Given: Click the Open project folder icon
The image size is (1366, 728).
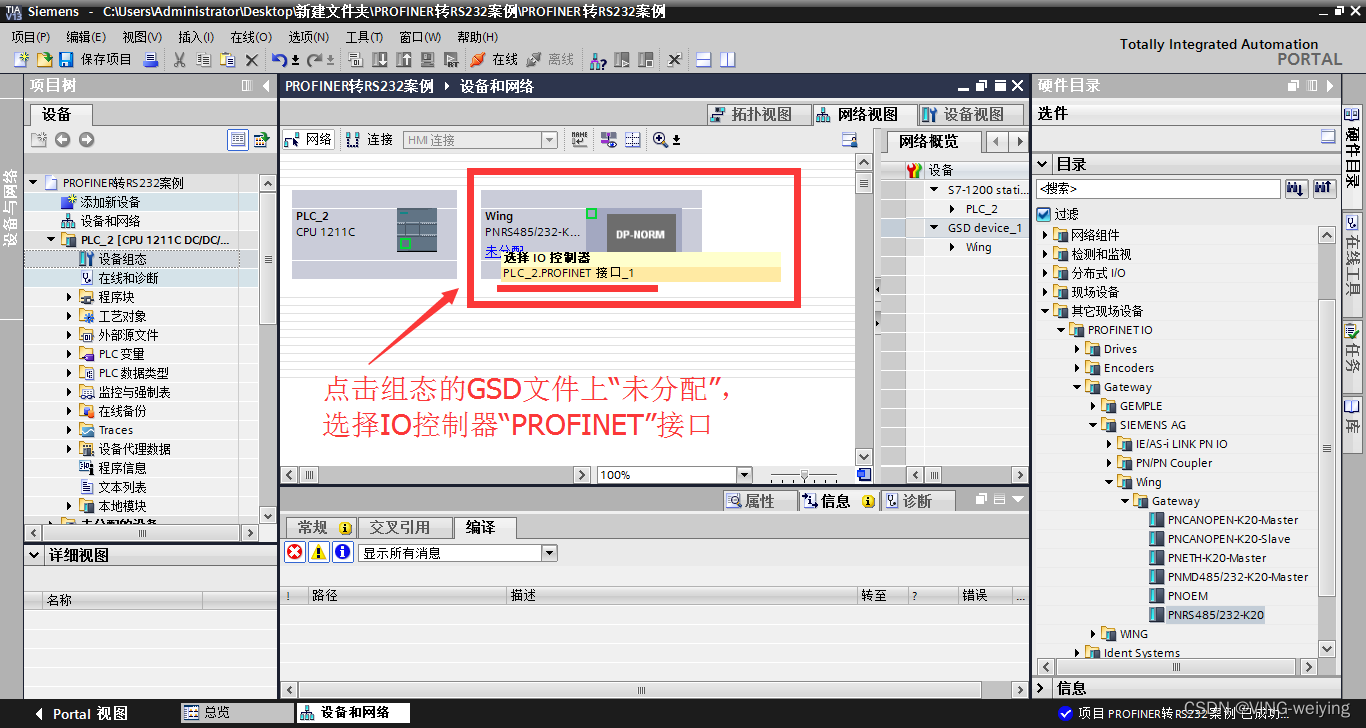Looking at the screenshot, I should click(x=44, y=60).
